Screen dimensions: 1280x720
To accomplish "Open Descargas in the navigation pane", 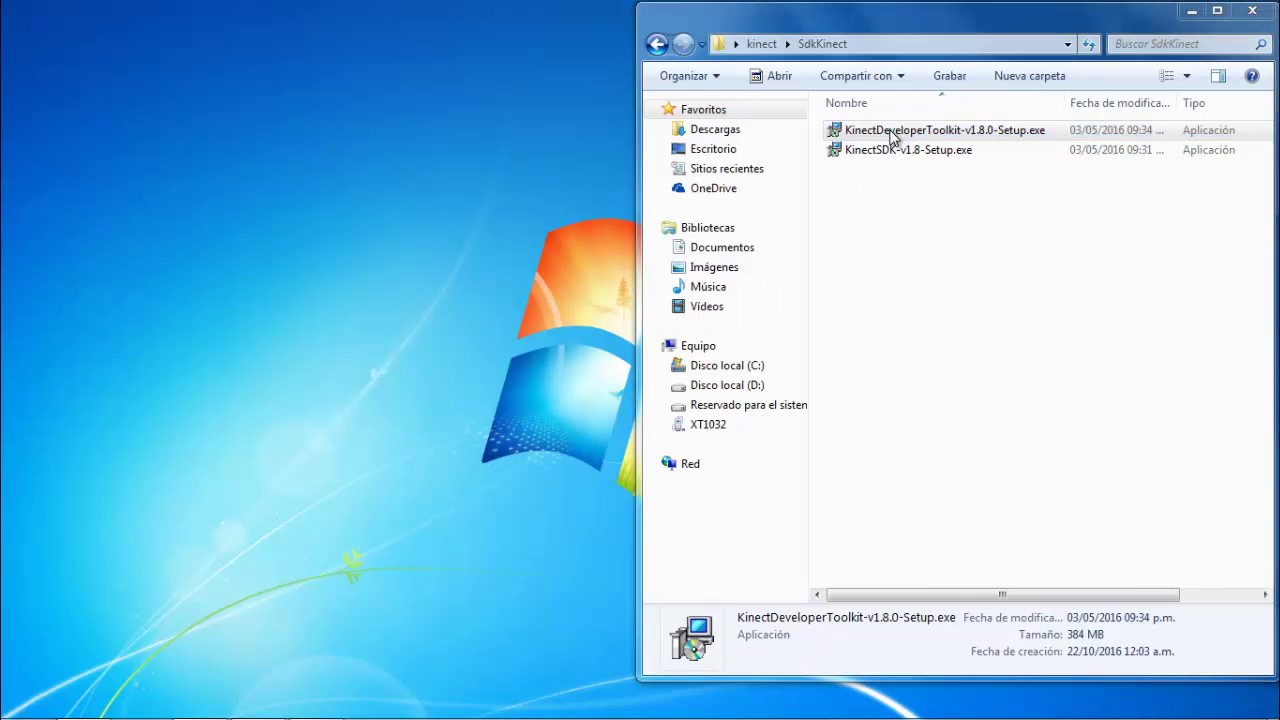I will click(x=715, y=129).
